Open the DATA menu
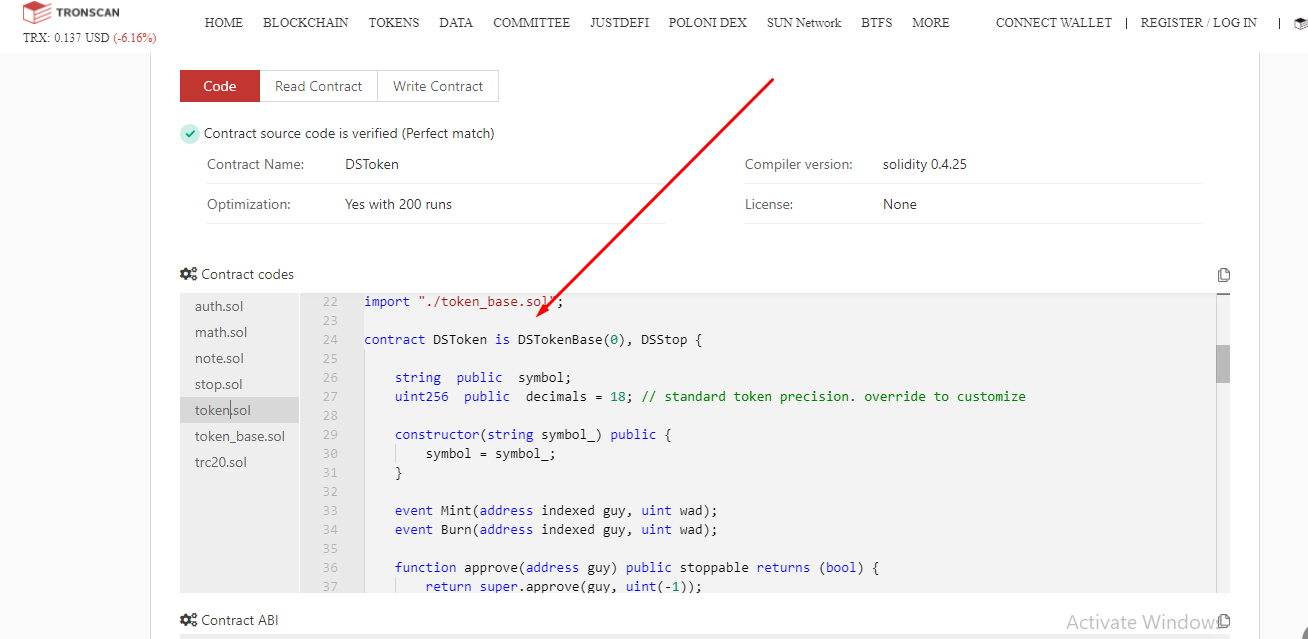This screenshot has width=1308, height=639. point(456,23)
